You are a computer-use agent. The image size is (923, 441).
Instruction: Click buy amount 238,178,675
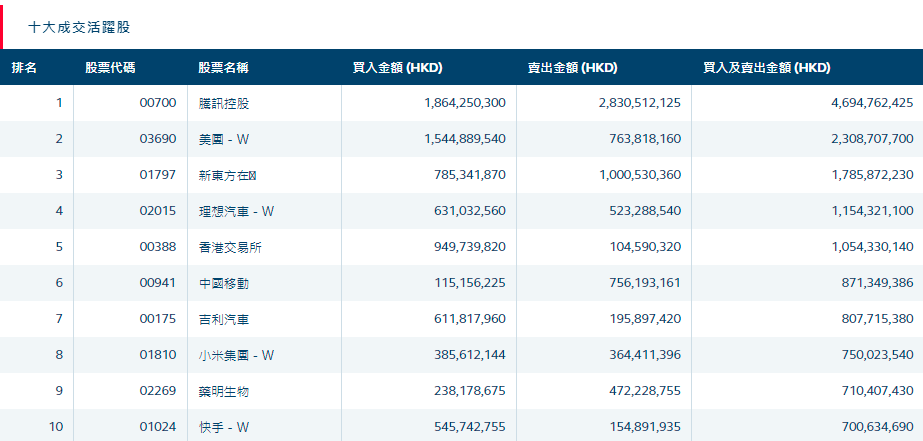click(472, 391)
